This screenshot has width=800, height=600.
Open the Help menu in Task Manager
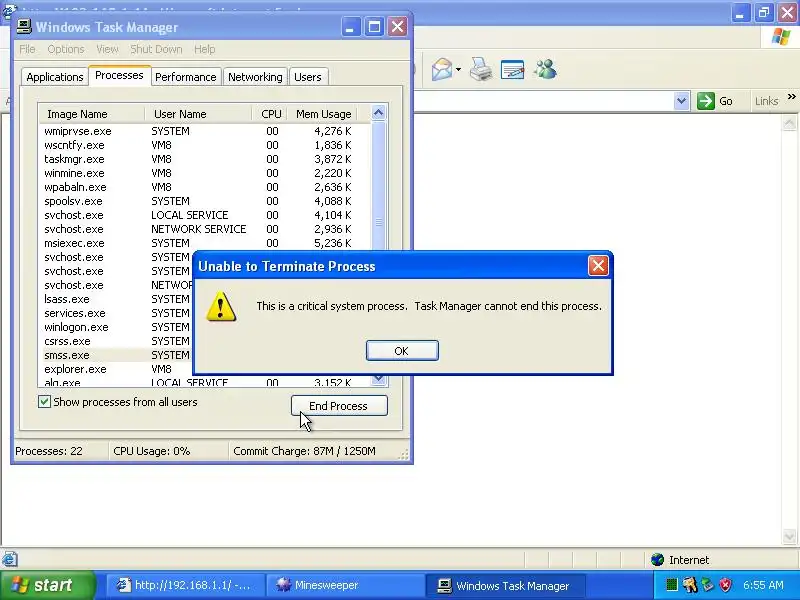(205, 49)
